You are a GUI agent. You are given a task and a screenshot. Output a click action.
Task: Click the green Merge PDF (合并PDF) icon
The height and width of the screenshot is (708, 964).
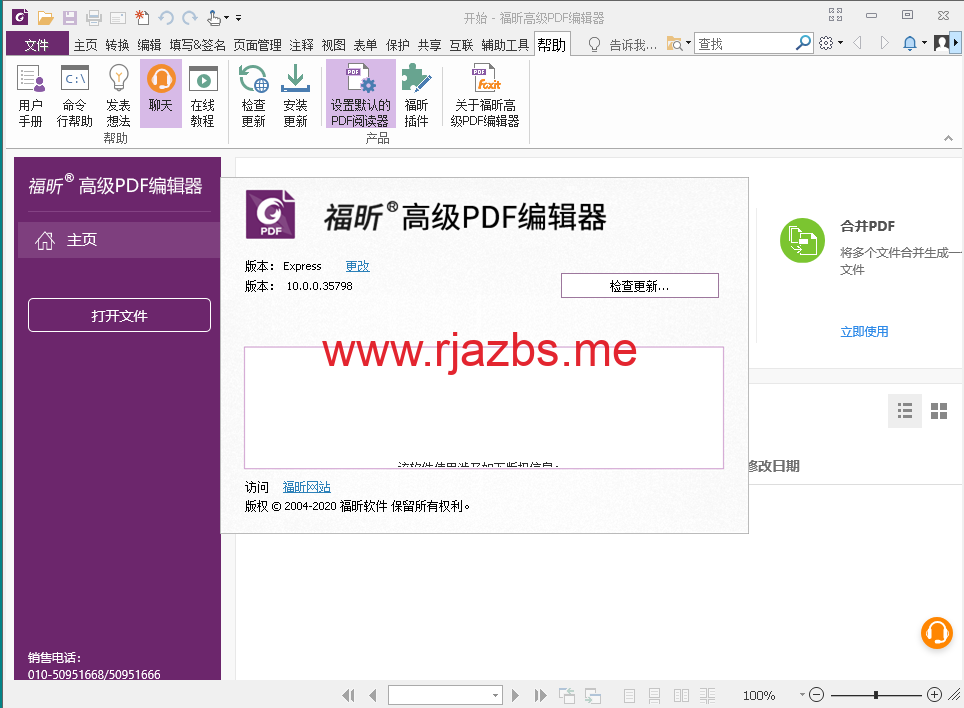tap(802, 240)
